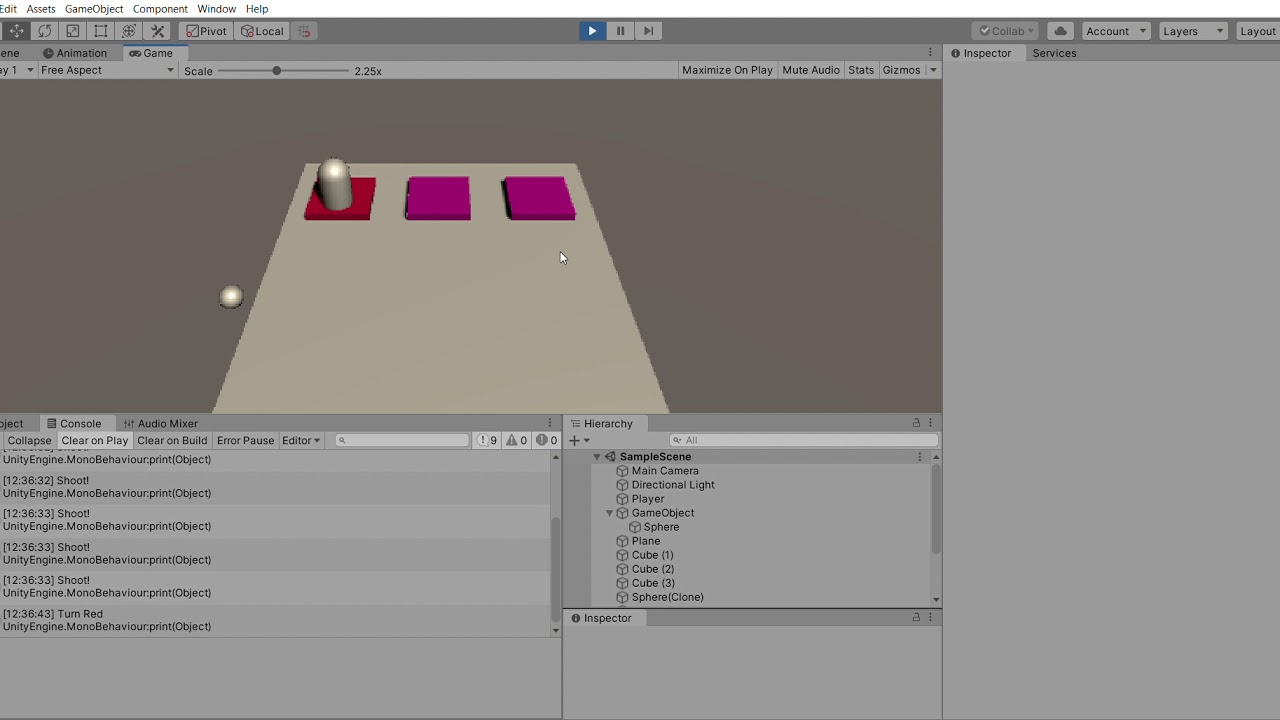Toggle Pivot handle position button
The height and width of the screenshot is (720, 1280).
tap(206, 31)
